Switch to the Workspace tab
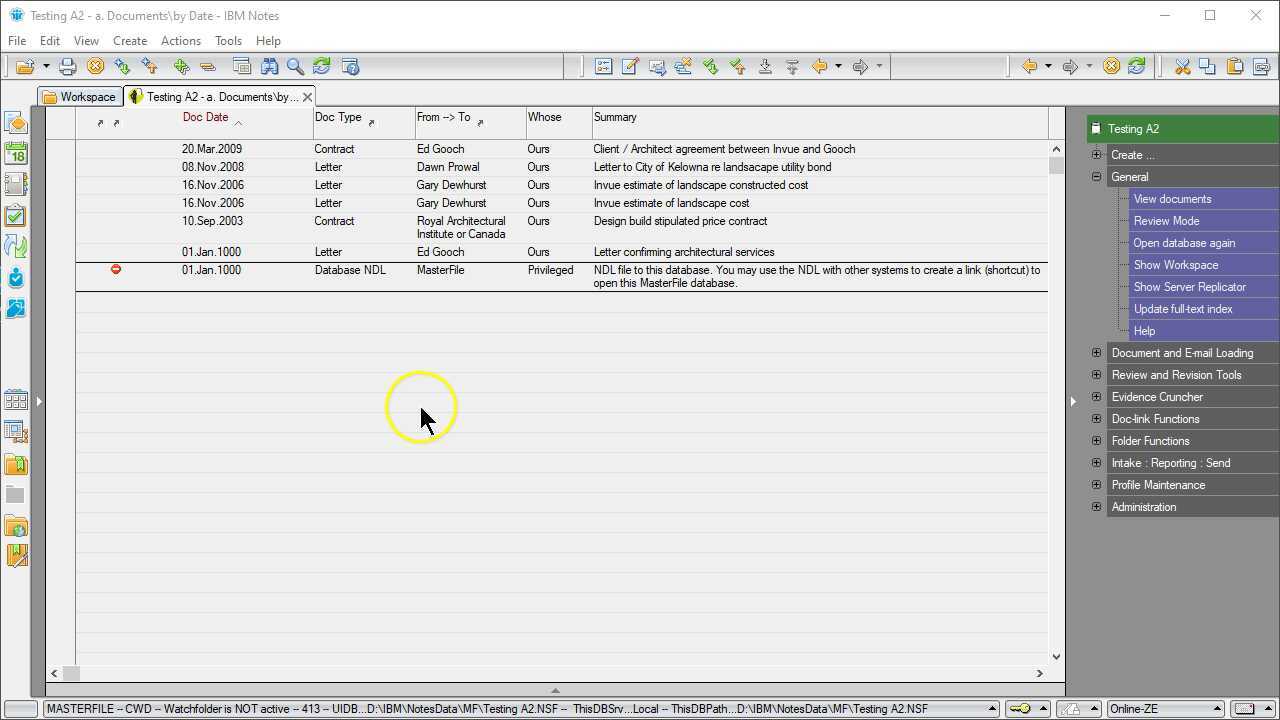Viewport: 1280px width, 720px height. point(80,97)
